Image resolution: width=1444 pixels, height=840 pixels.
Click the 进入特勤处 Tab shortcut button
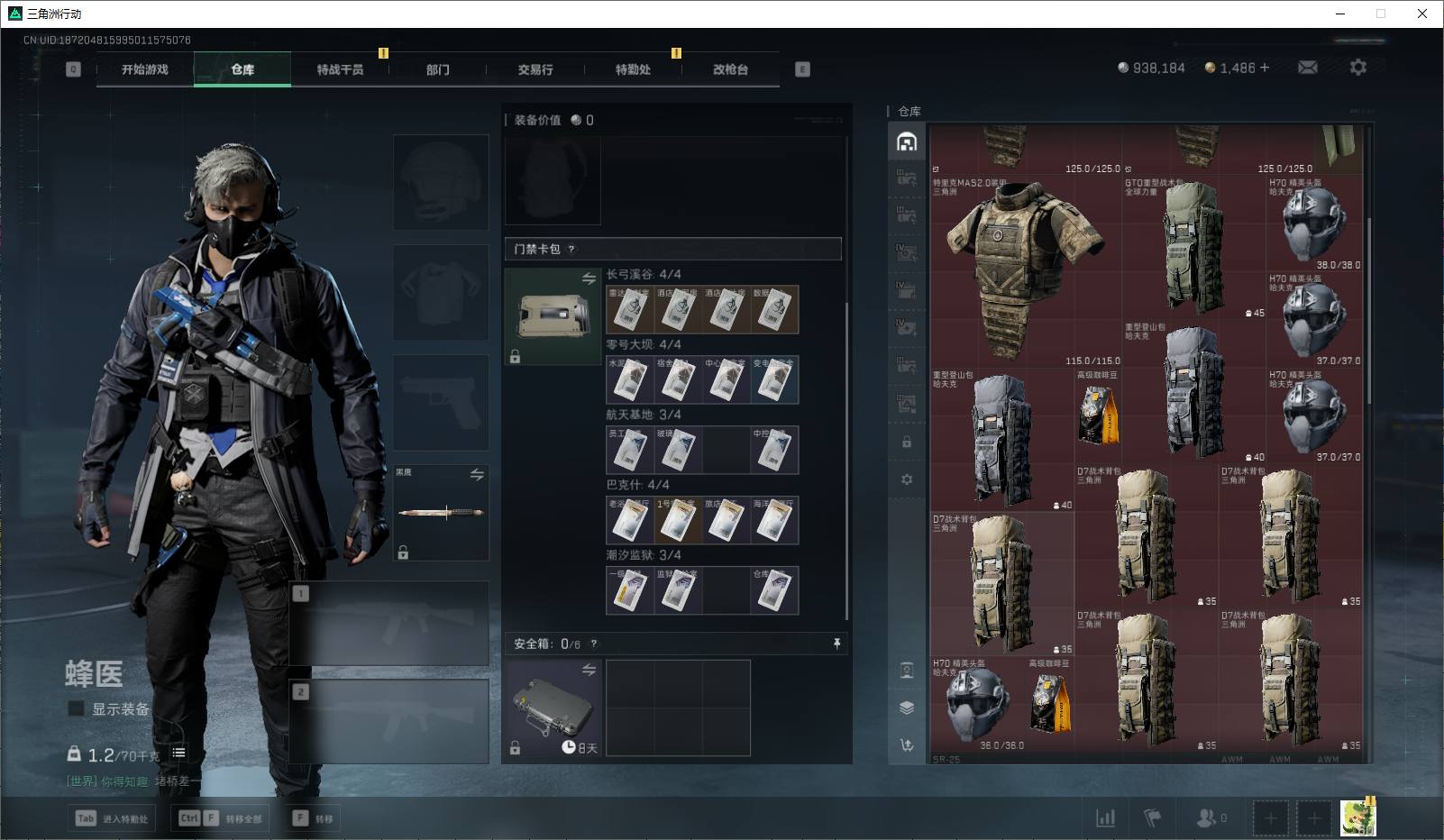pyautogui.click(x=113, y=818)
